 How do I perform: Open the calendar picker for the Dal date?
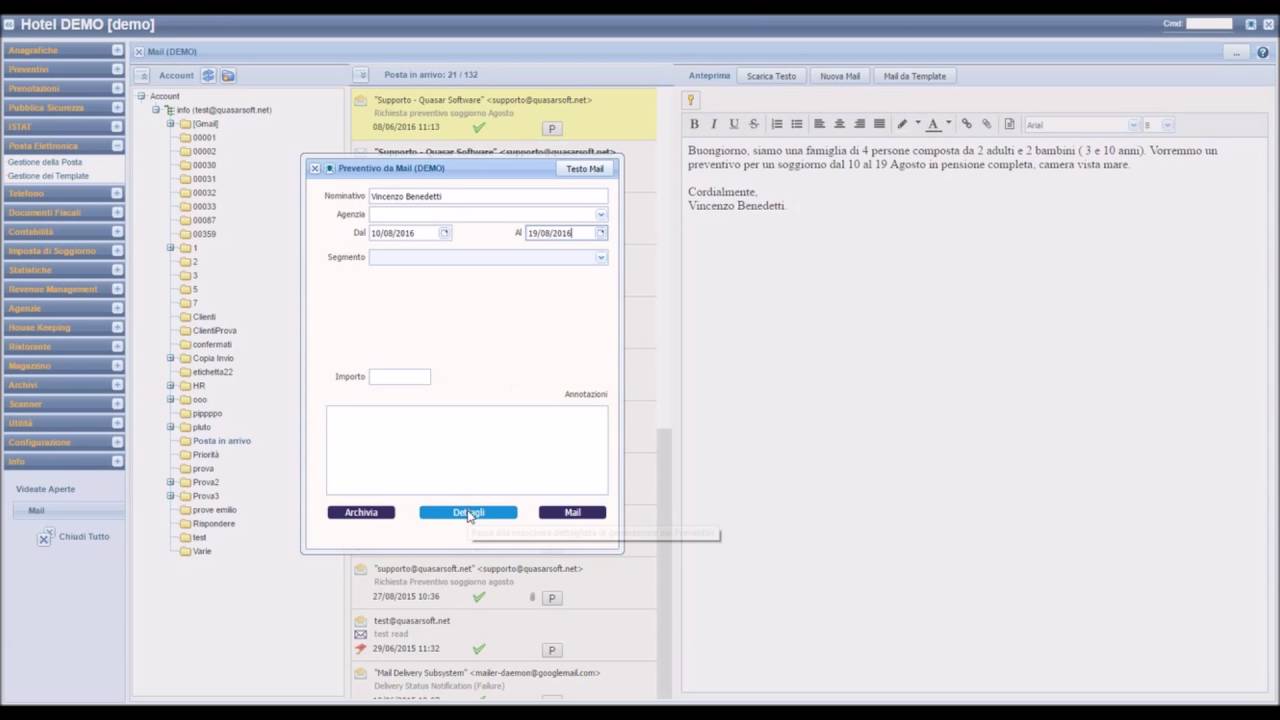tap(445, 233)
